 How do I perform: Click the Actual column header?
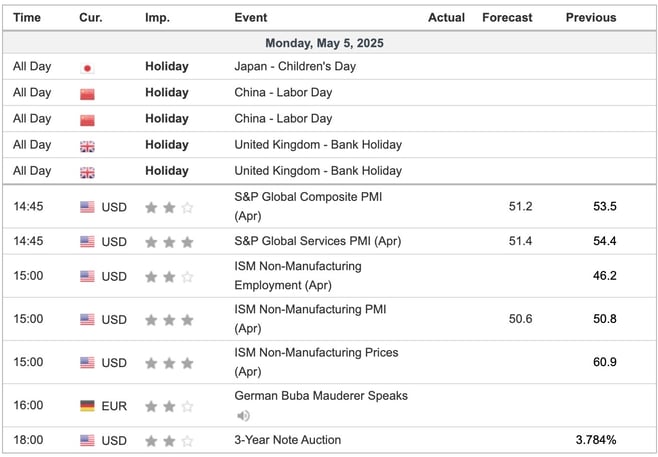point(446,18)
